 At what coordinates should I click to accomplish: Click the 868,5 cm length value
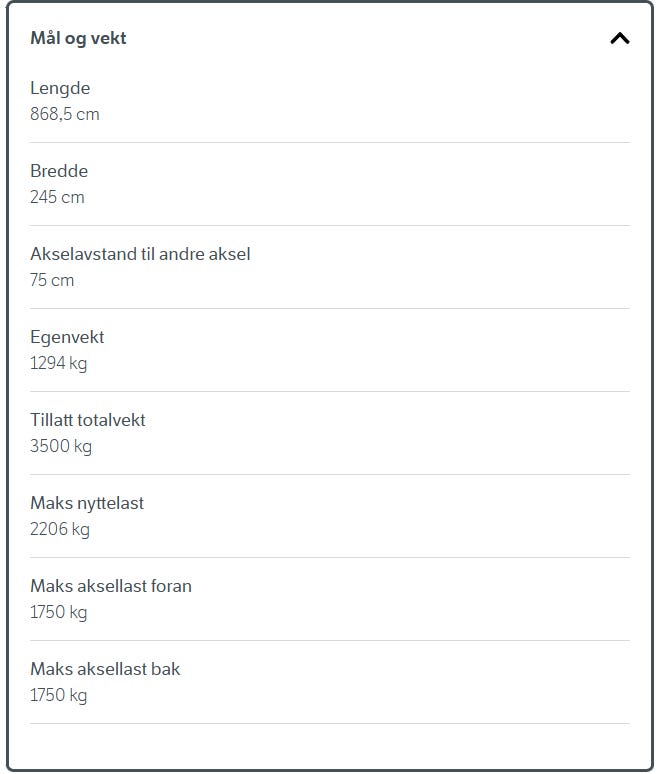tap(65, 114)
